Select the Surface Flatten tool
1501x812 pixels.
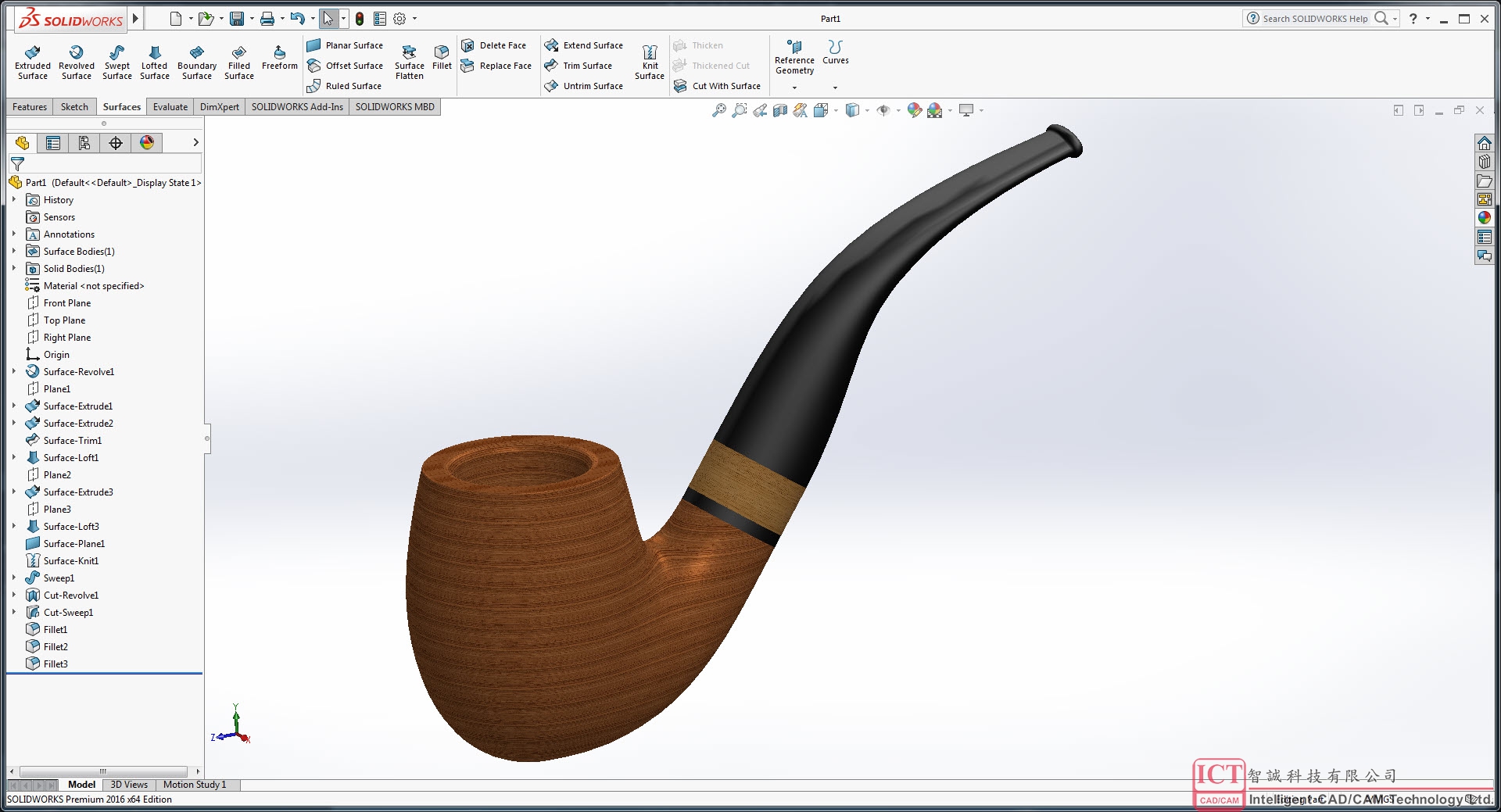coord(410,62)
